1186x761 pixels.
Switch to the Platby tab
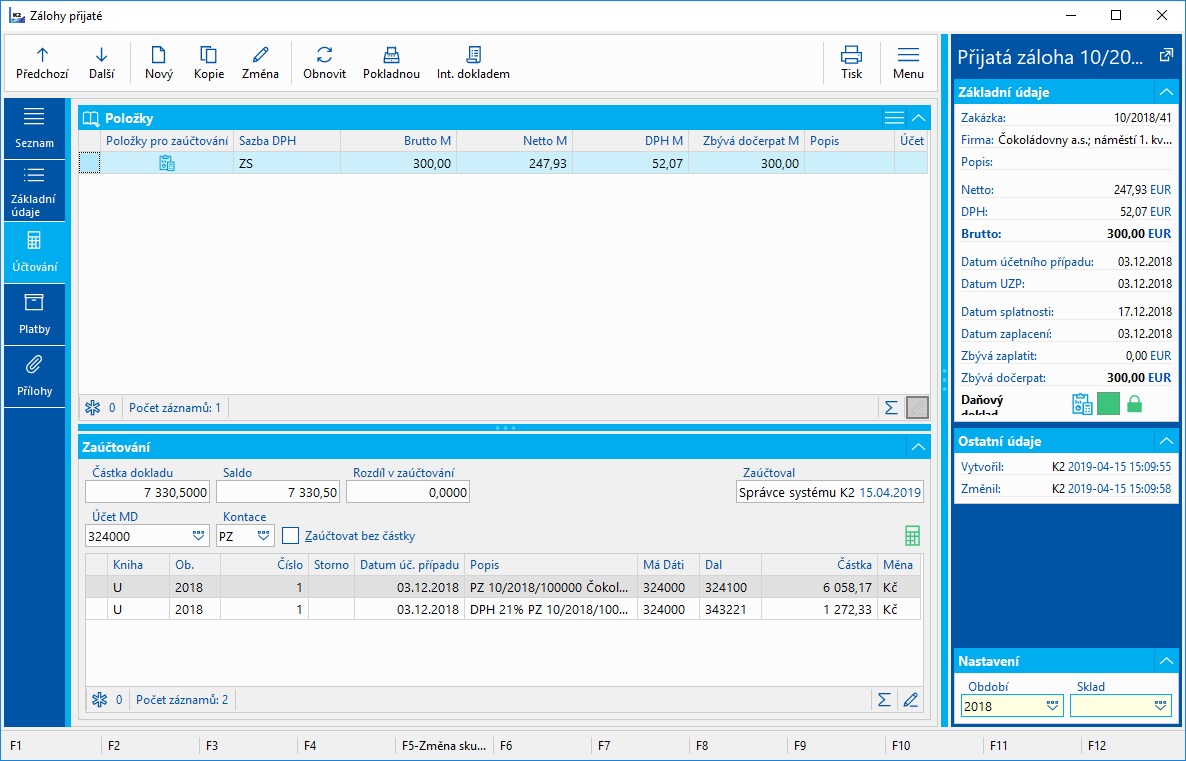[34, 314]
